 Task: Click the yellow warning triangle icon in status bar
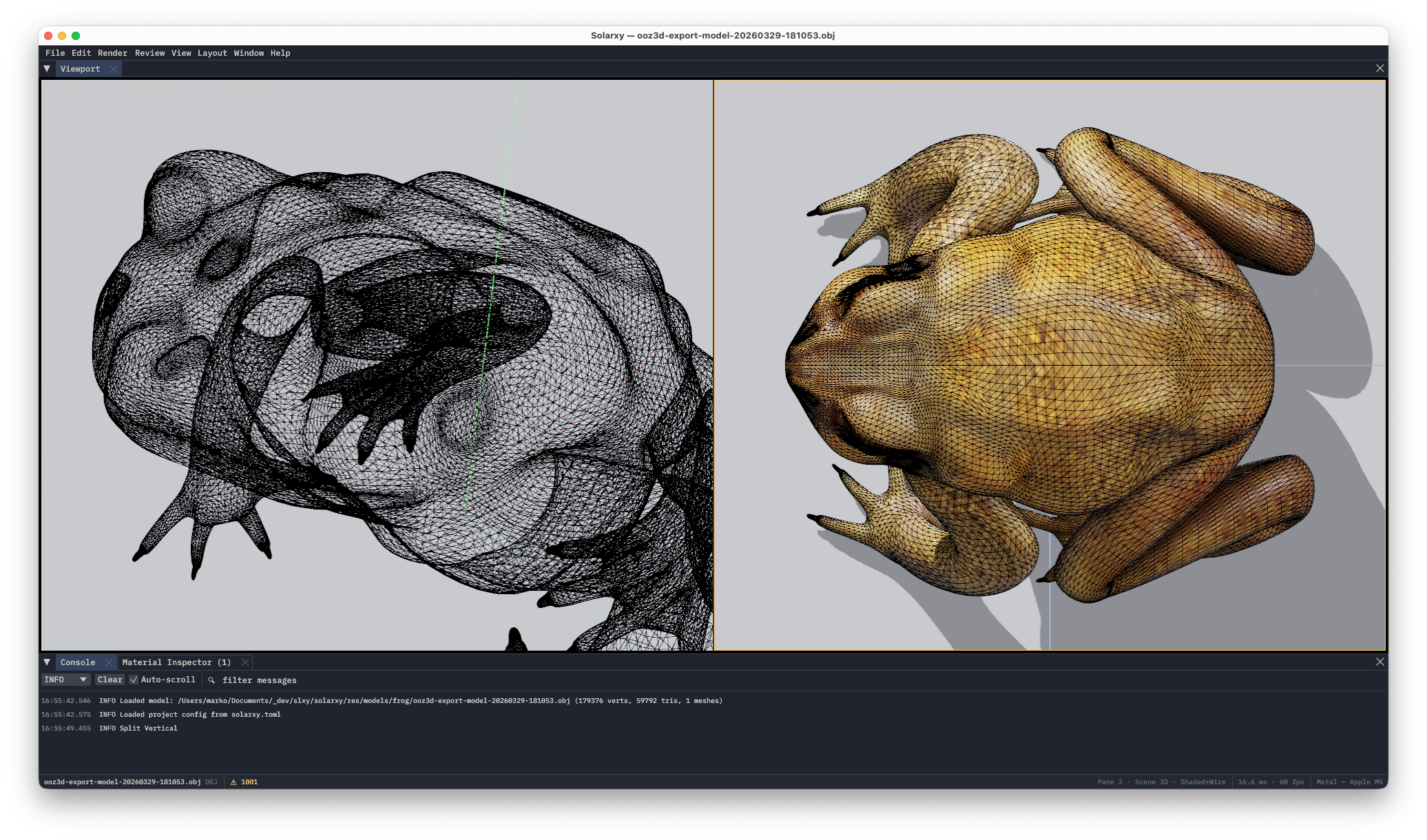click(233, 782)
